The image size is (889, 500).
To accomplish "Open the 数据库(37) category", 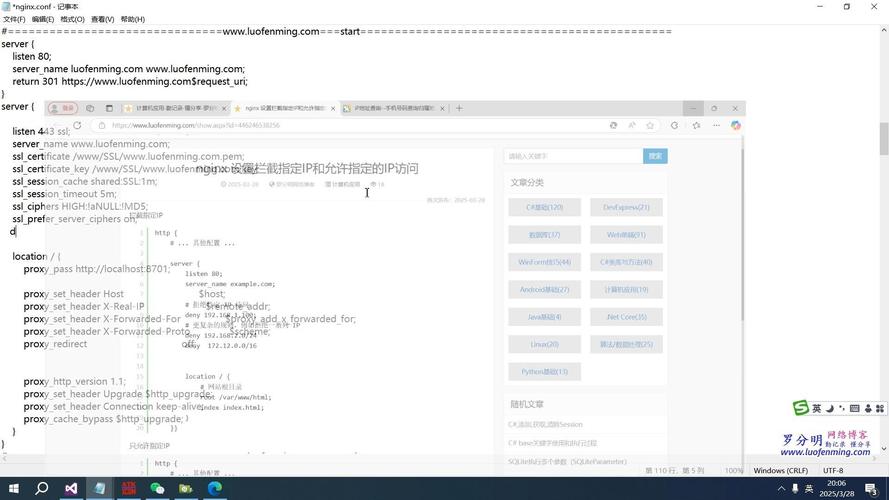I will click(544, 235).
